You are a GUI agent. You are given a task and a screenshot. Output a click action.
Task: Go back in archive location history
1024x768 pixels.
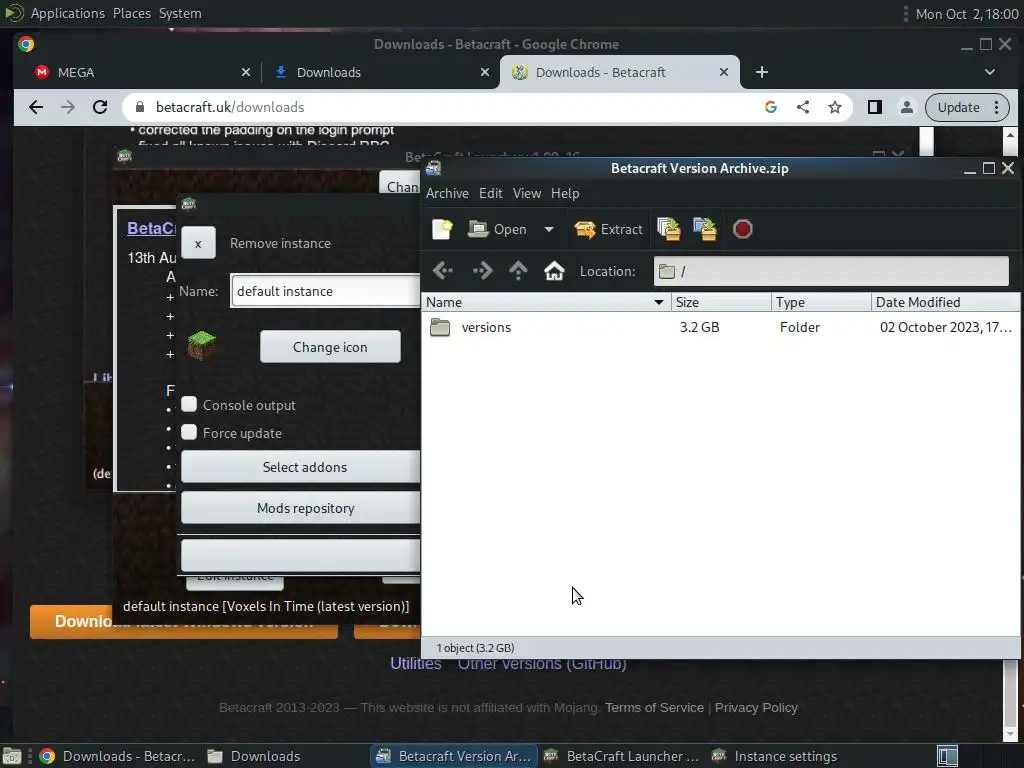(x=443, y=270)
